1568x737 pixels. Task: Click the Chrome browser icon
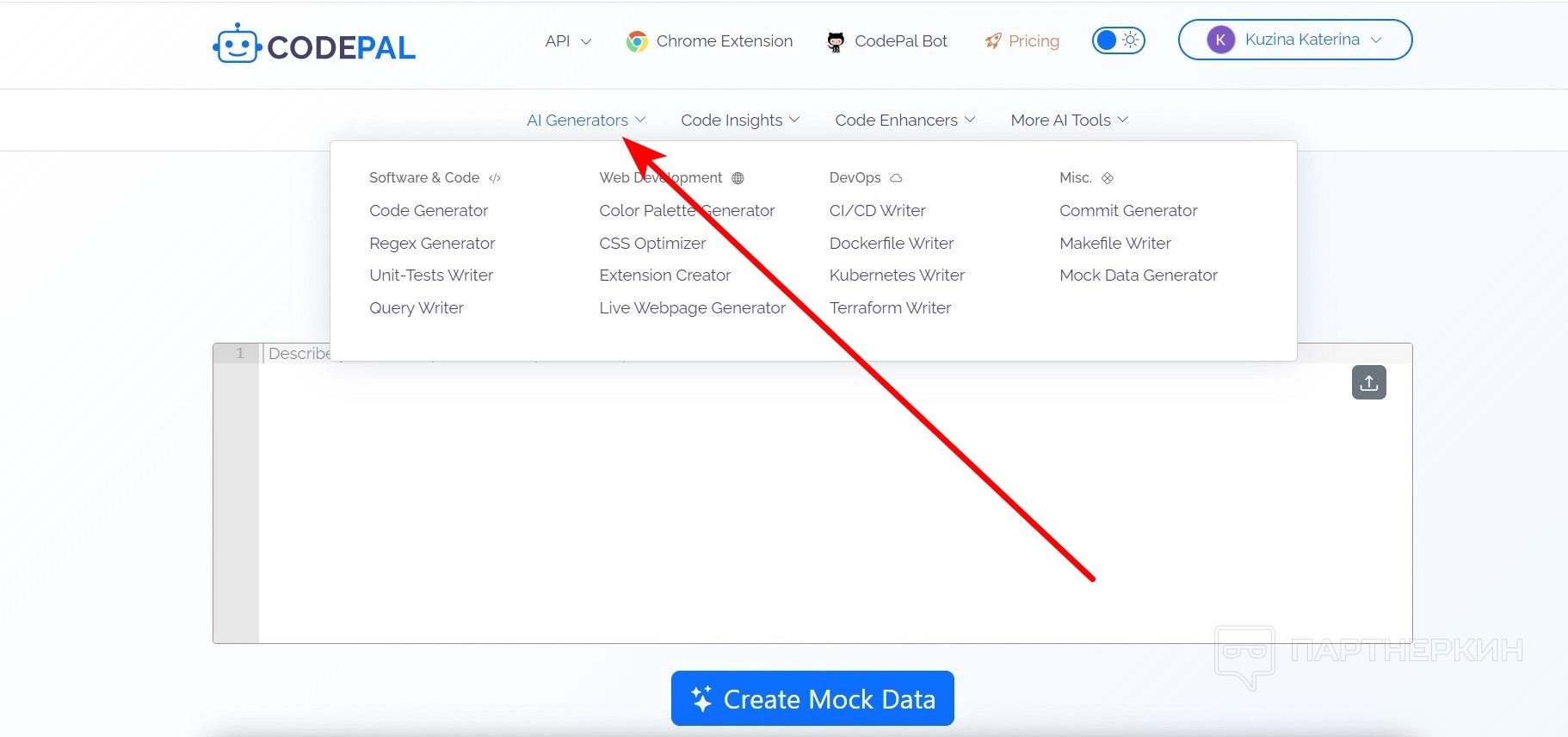(x=637, y=41)
